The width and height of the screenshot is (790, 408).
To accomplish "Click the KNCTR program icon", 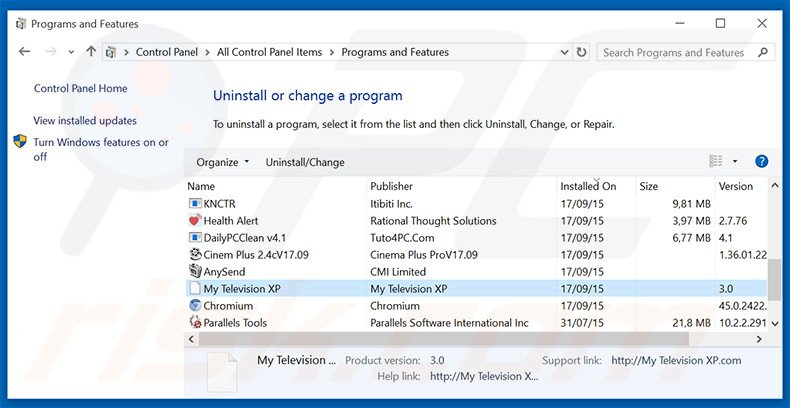I will pyautogui.click(x=194, y=204).
